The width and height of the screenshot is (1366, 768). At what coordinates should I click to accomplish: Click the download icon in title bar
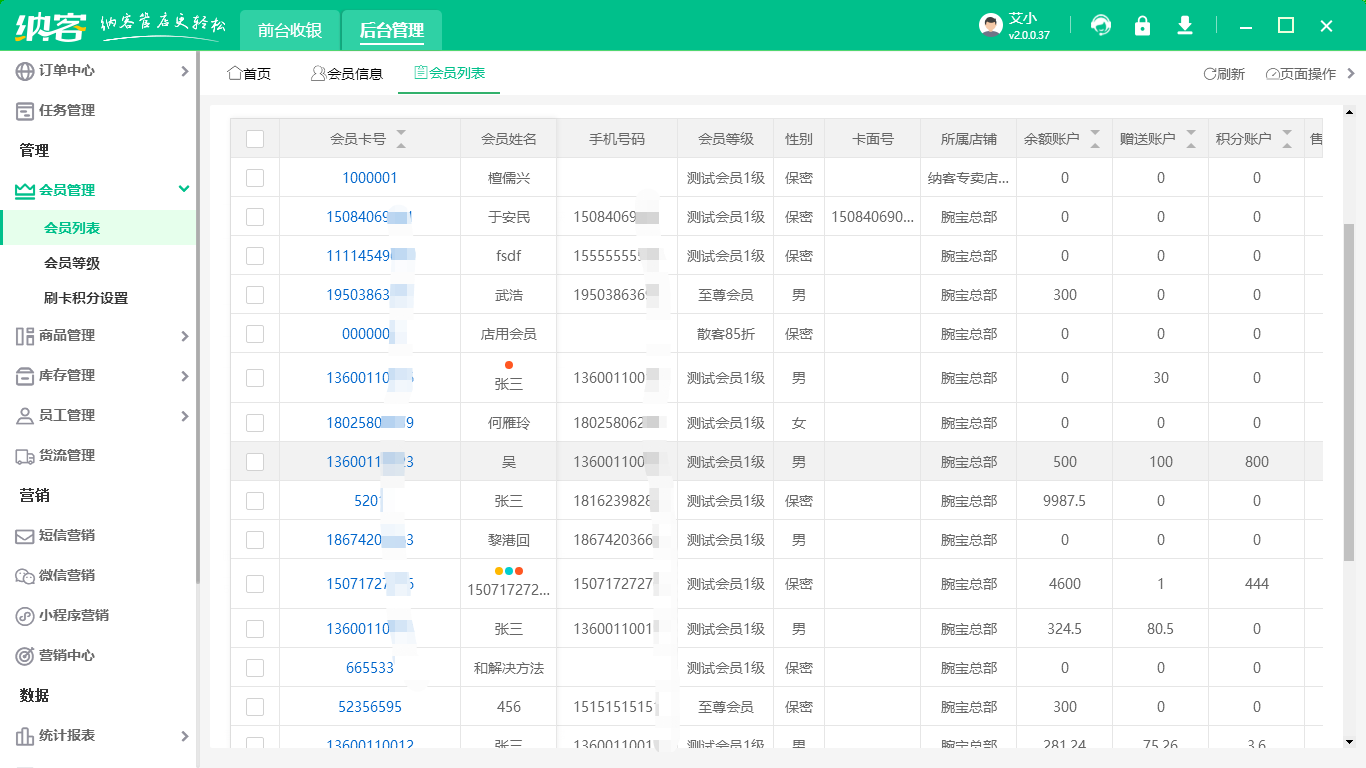[1185, 26]
